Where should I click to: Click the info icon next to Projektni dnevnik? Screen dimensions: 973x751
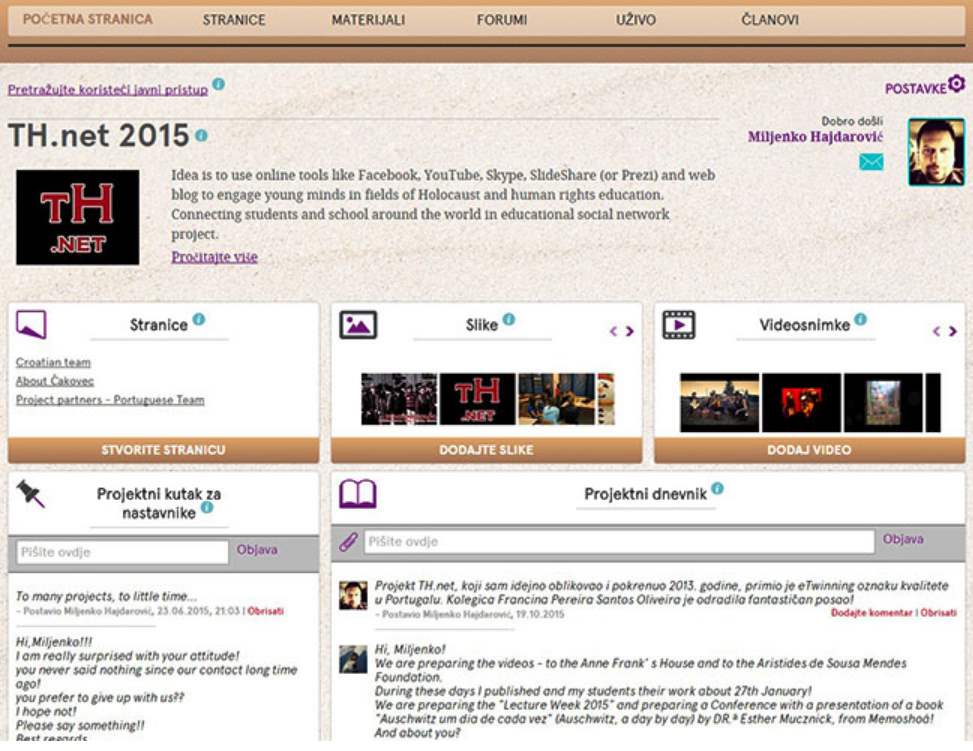[717, 489]
